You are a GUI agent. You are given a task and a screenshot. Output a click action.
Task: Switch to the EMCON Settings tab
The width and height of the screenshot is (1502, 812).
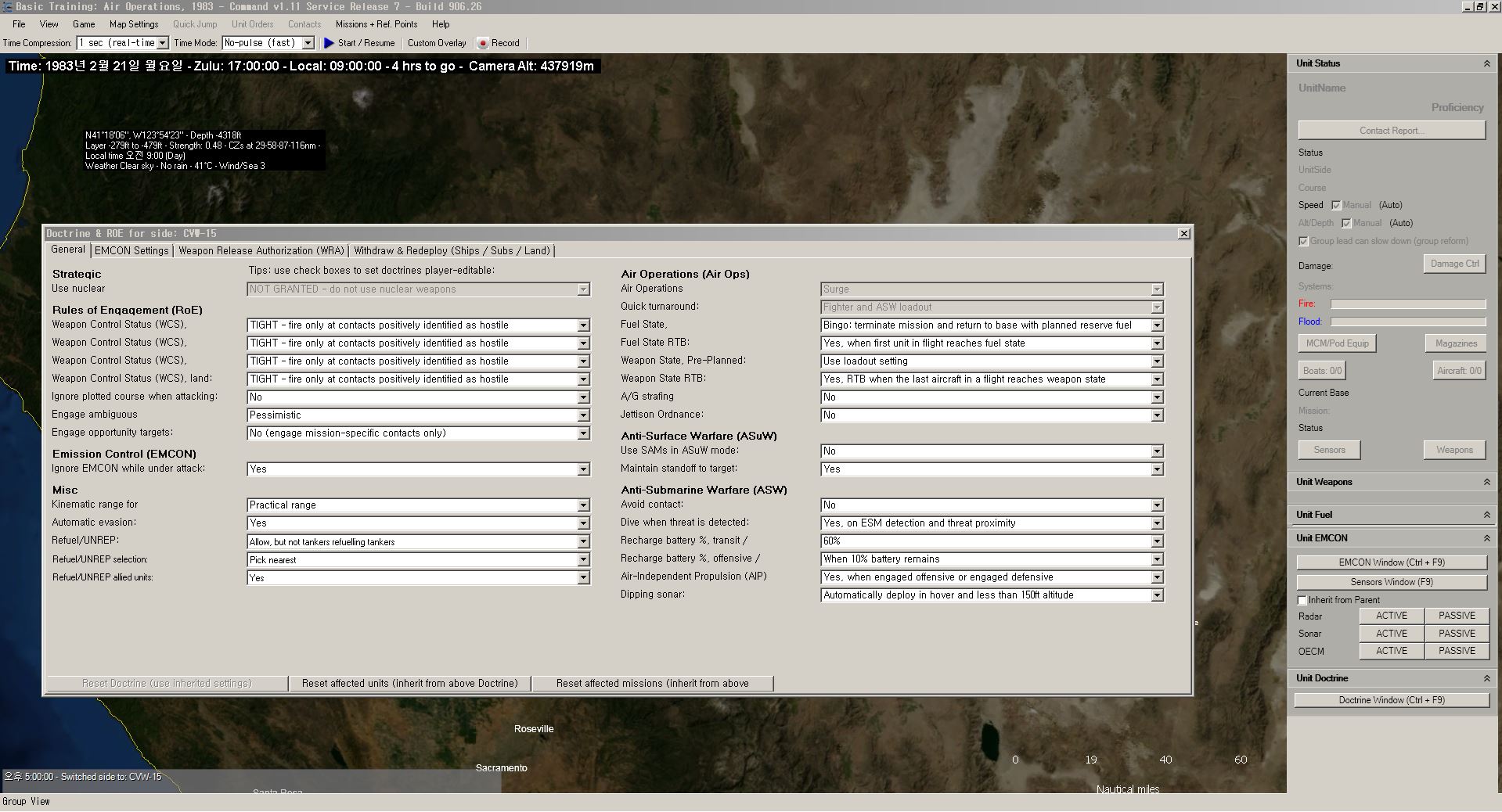[x=131, y=250]
